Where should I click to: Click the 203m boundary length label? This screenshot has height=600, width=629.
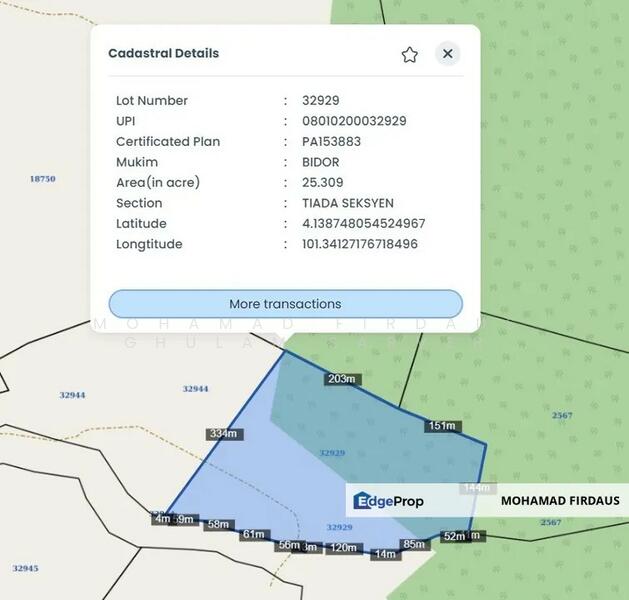click(341, 379)
